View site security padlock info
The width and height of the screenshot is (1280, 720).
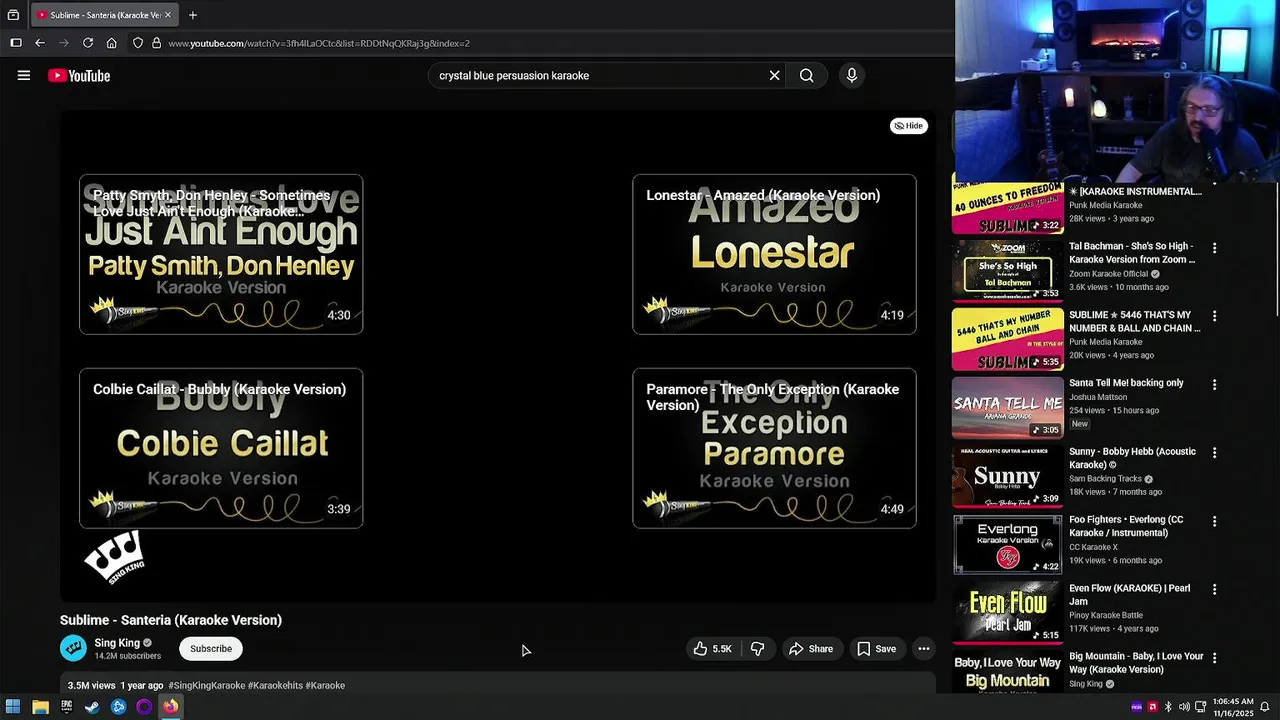156,43
